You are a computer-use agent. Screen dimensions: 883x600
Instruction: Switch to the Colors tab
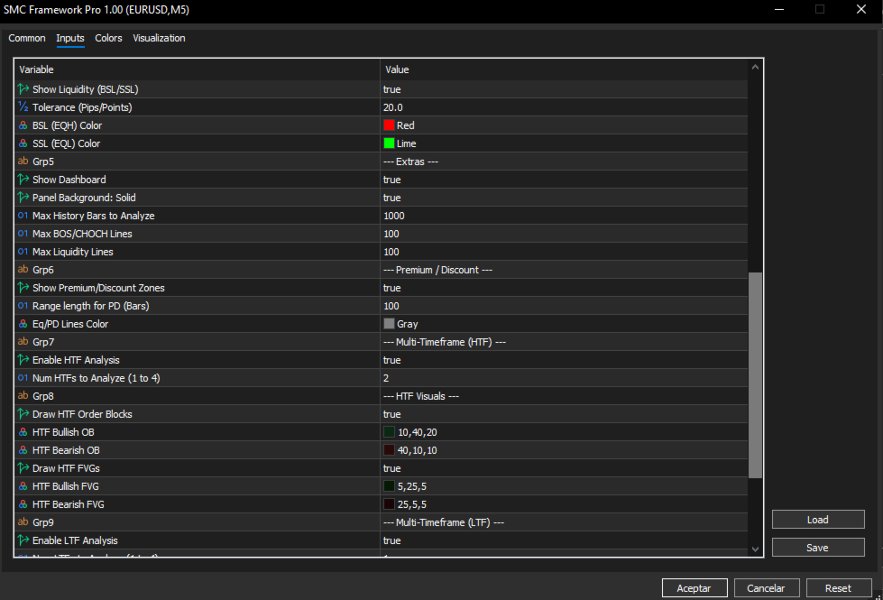pyautogui.click(x=108, y=38)
